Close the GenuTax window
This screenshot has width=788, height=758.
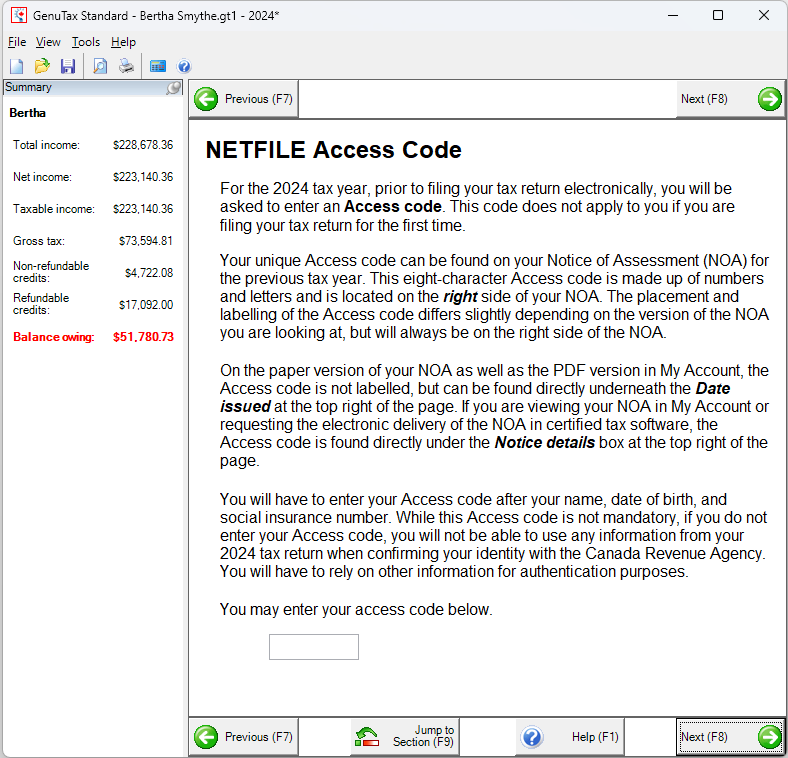[x=764, y=15]
